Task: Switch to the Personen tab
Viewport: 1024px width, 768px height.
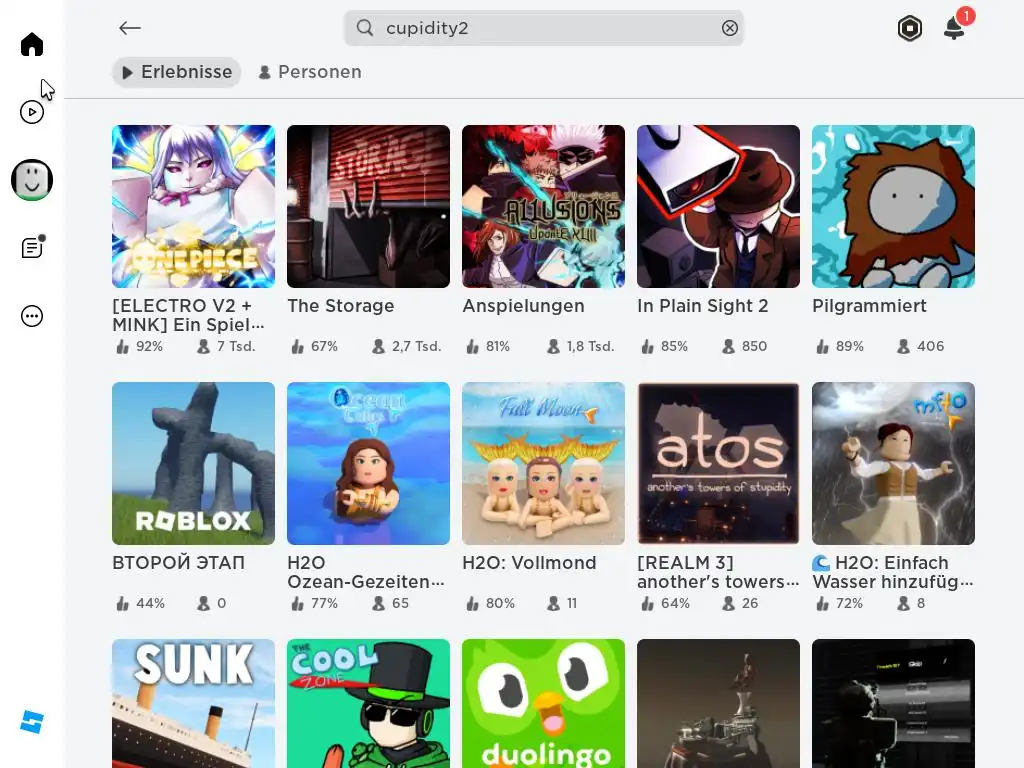Action: [x=310, y=72]
